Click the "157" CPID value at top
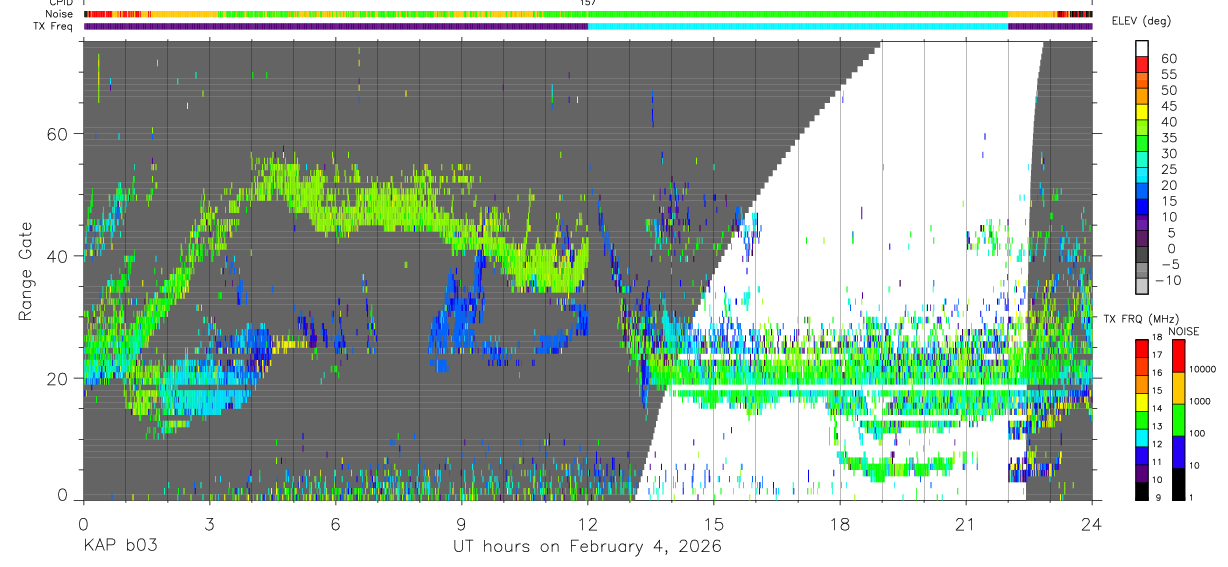 588,3
